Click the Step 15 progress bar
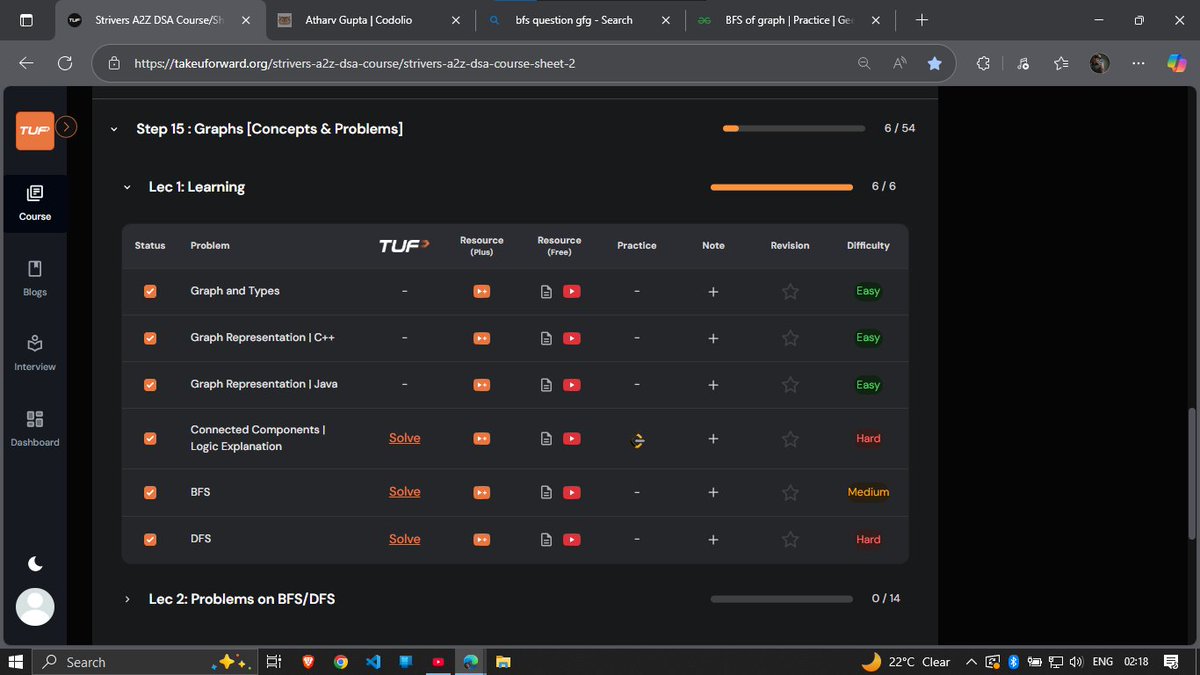Image resolution: width=1200 pixels, height=675 pixels. click(x=793, y=128)
